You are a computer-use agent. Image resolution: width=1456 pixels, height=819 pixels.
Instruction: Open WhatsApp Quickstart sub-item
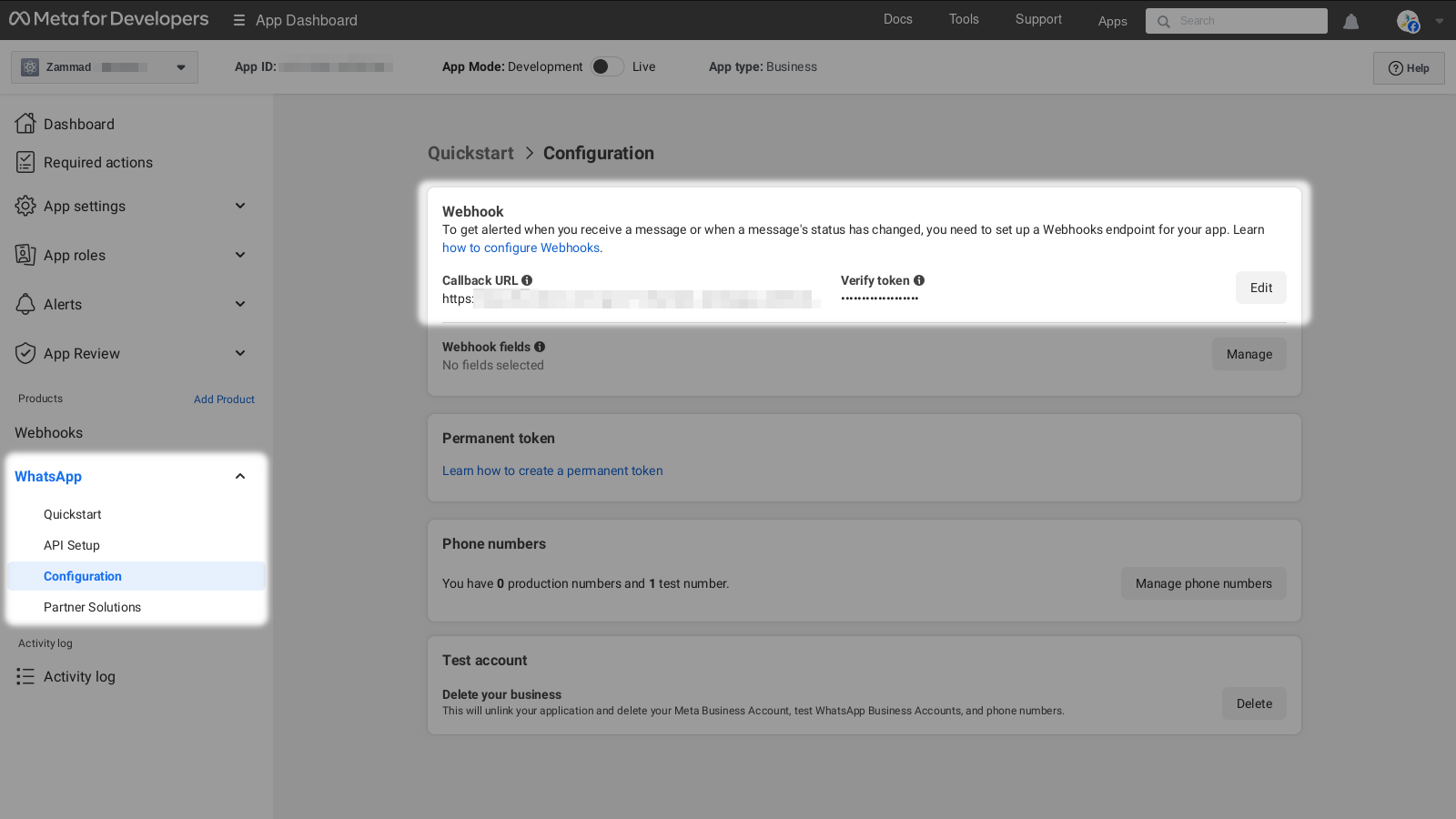pos(73,514)
